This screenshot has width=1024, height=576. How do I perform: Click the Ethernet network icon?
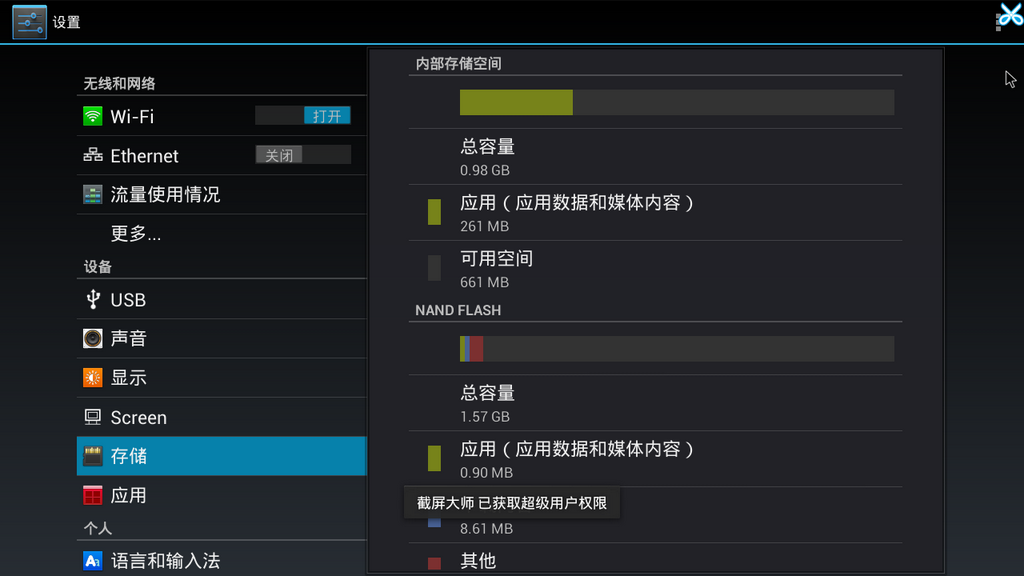[x=93, y=155]
